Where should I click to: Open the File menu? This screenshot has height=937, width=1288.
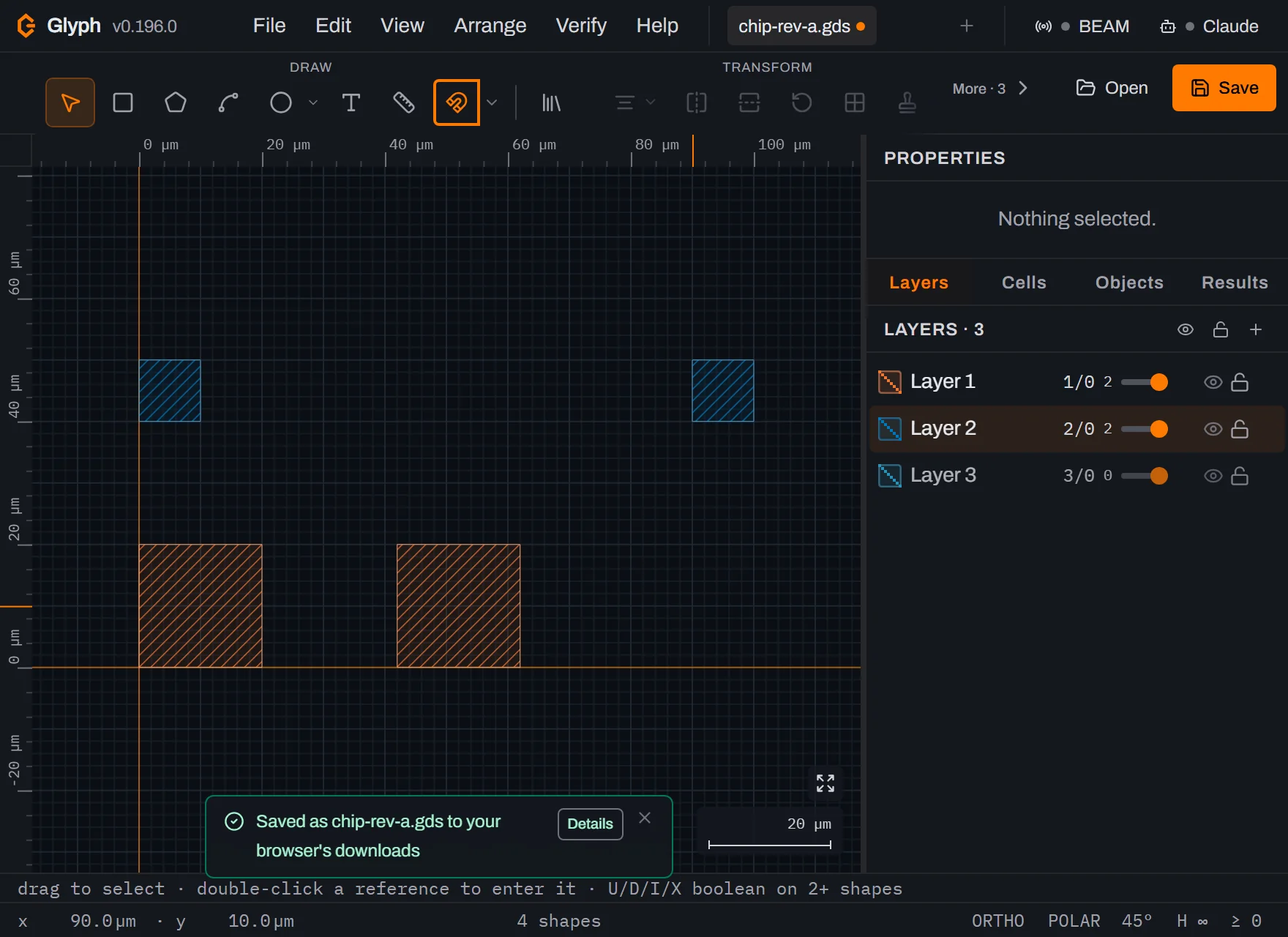coord(269,26)
